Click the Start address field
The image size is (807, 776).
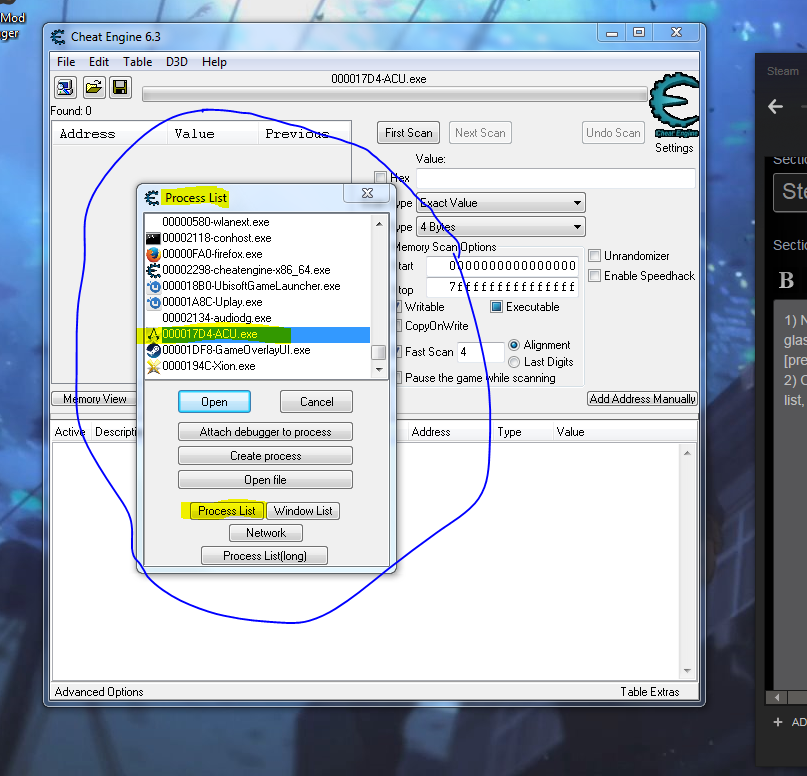pos(502,266)
